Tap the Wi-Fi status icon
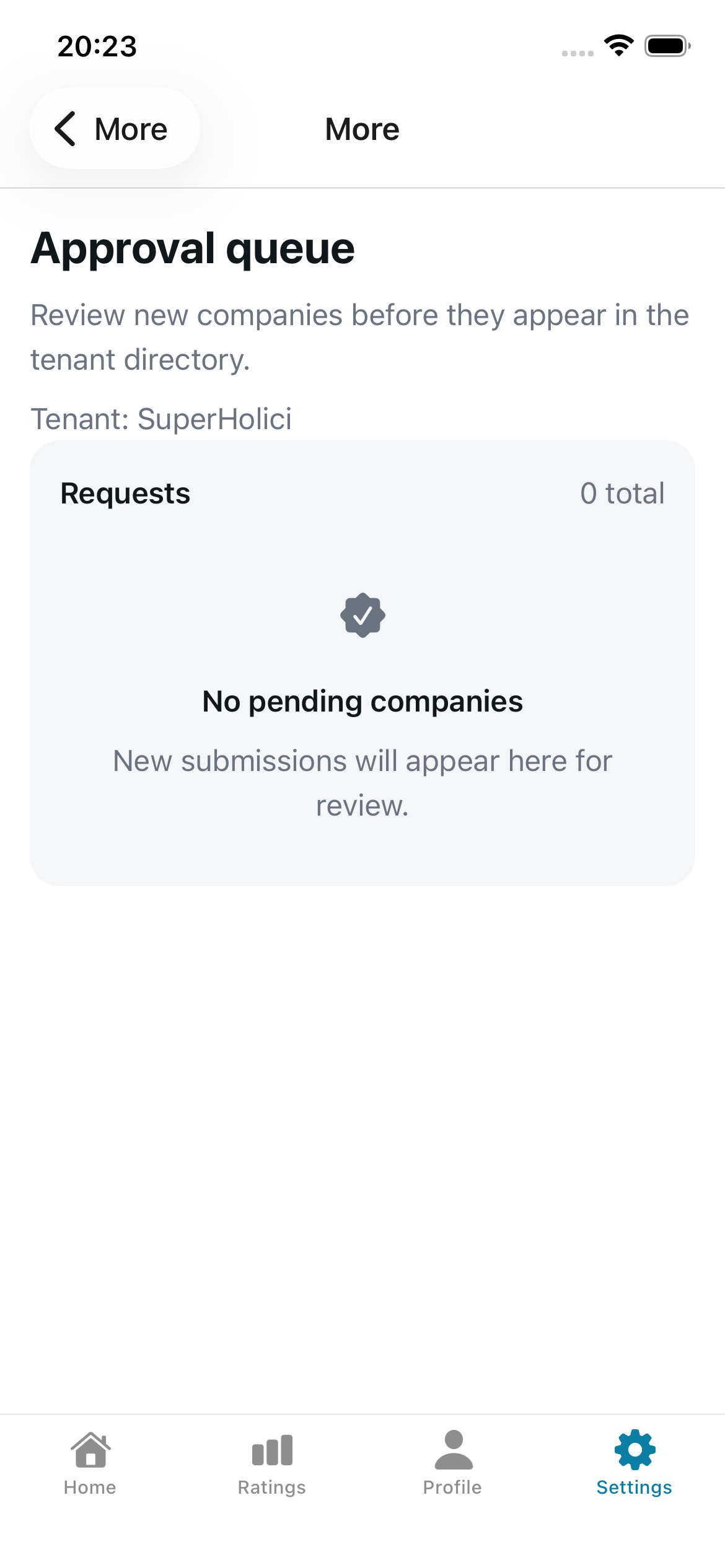The width and height of the screenshot is (725, 1568). click(618, 45)
